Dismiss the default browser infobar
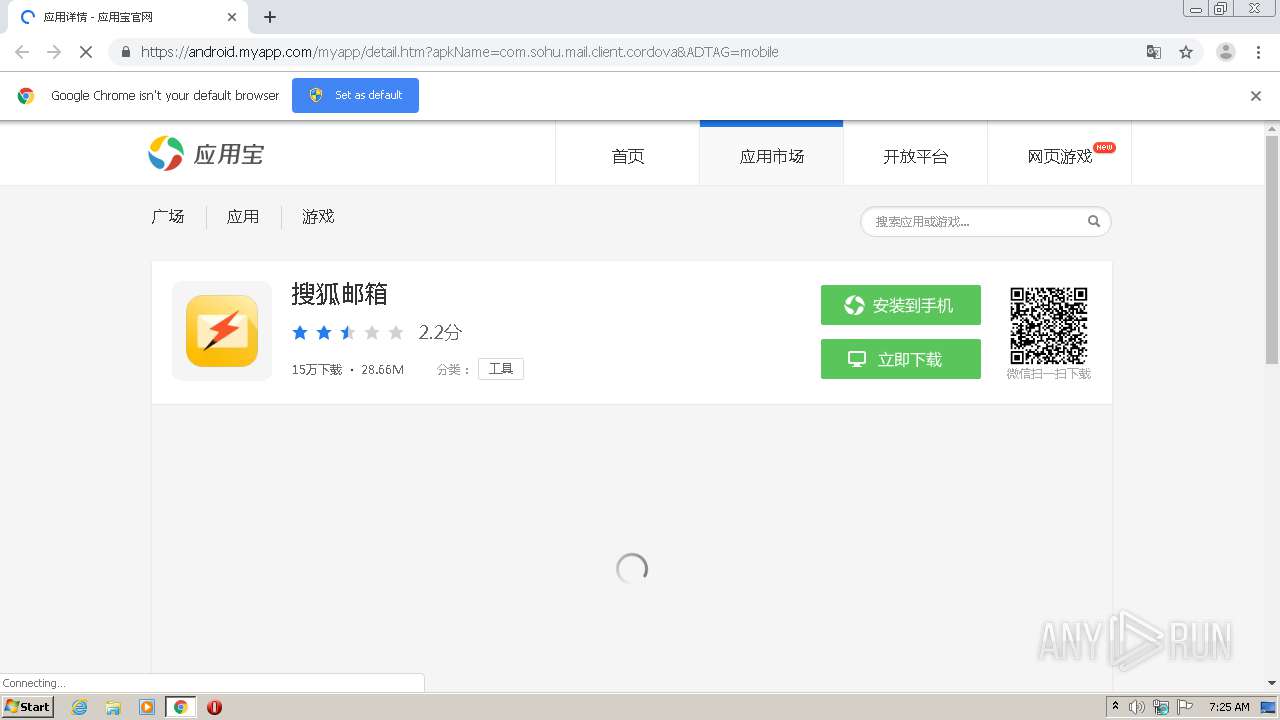Viewport: 1280px width, 720px height. (1256, 96)
